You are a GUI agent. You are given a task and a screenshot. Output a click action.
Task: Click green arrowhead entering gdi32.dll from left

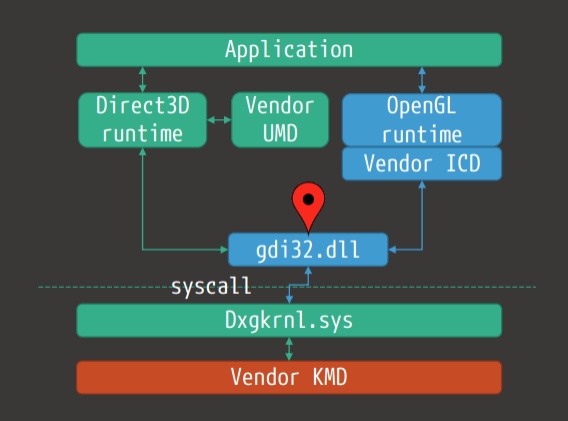coord(224,250)
